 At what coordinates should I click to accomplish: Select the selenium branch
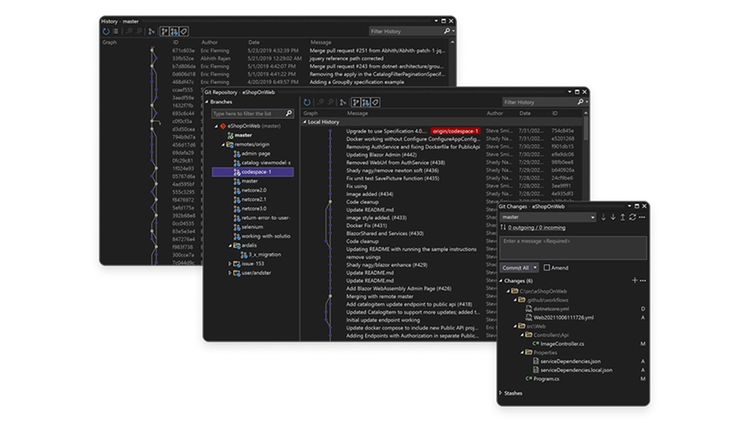252,227
